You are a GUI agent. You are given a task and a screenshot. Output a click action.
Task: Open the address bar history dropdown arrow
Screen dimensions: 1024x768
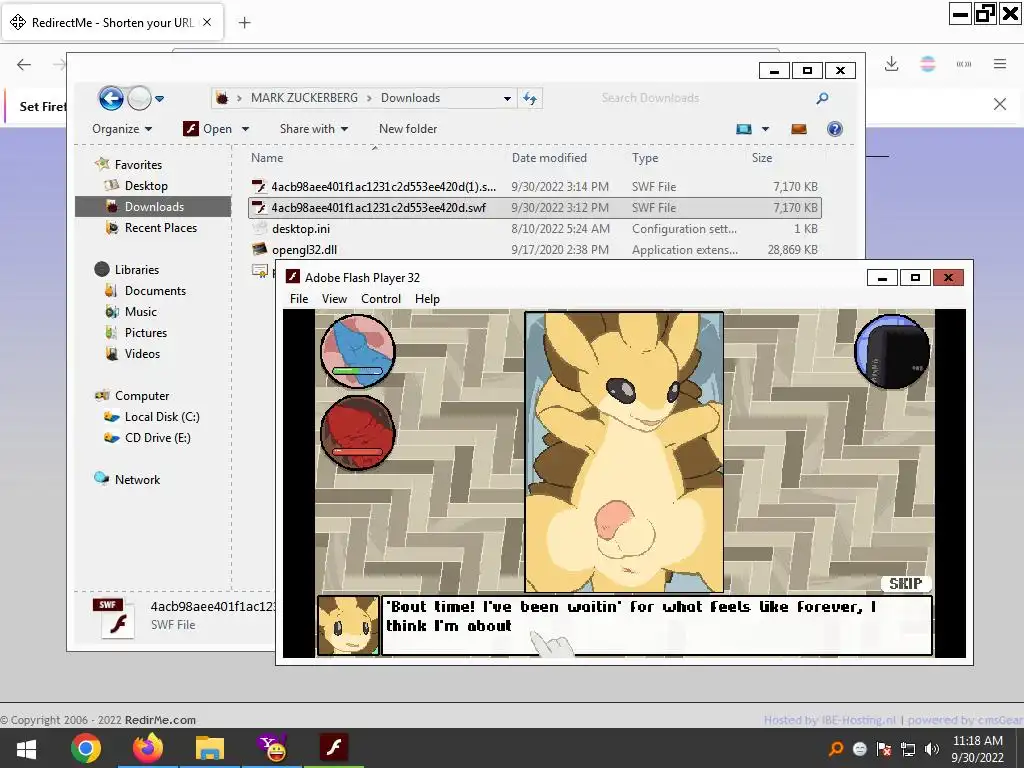pyautogui.click(x=507, y=99)
